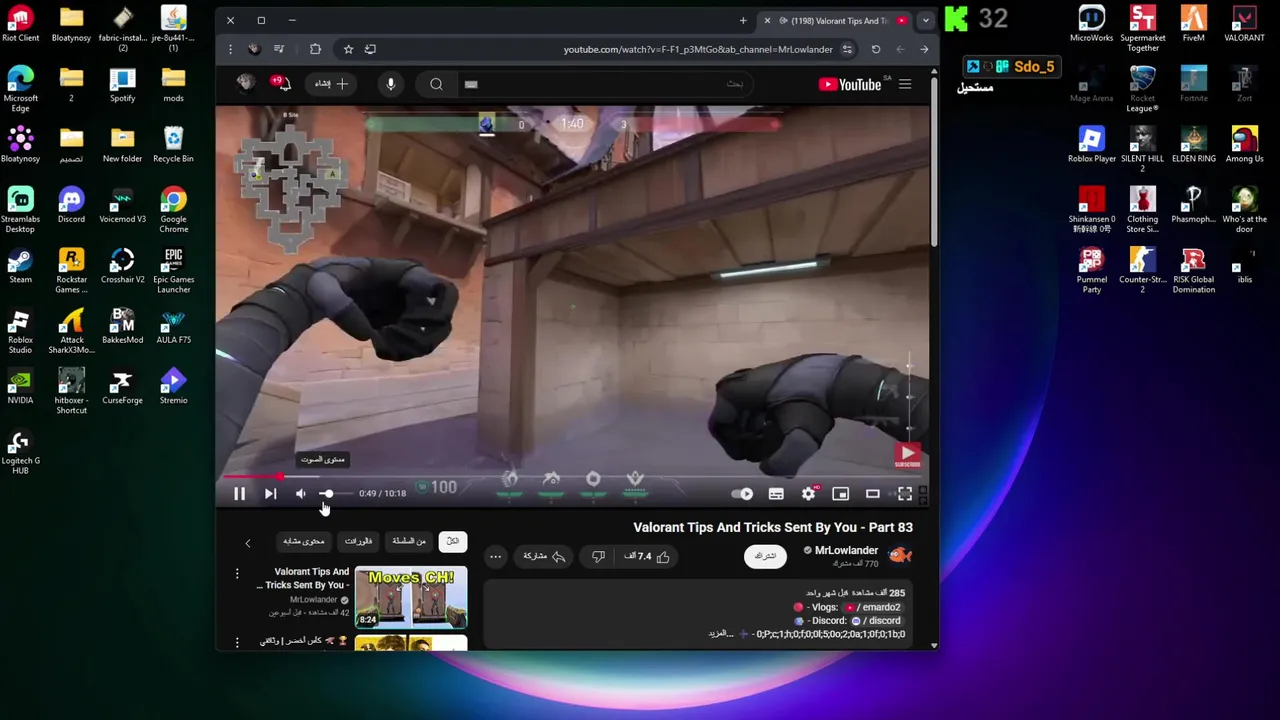Mute the video with the speaker icon
This screenshot has width=1280, height=720.
pos(301,494)
